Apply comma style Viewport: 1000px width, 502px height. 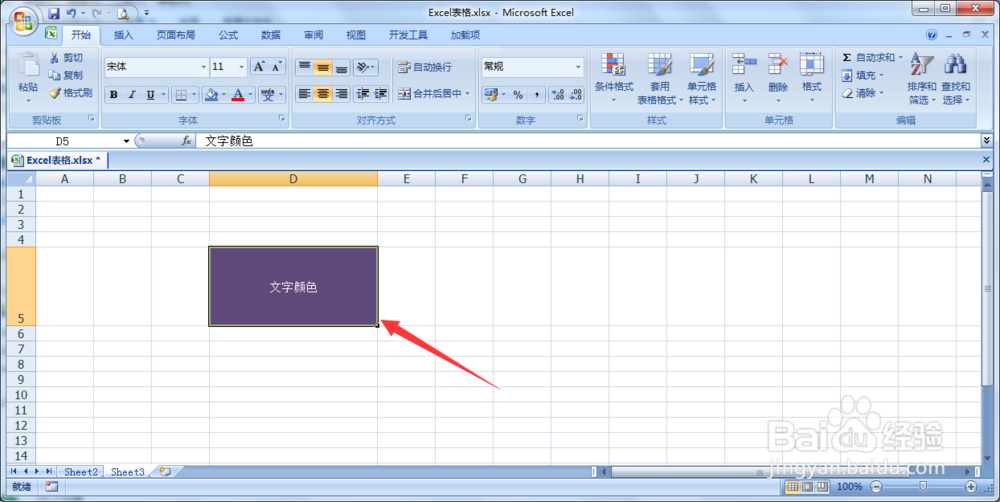tap(536, 94)
